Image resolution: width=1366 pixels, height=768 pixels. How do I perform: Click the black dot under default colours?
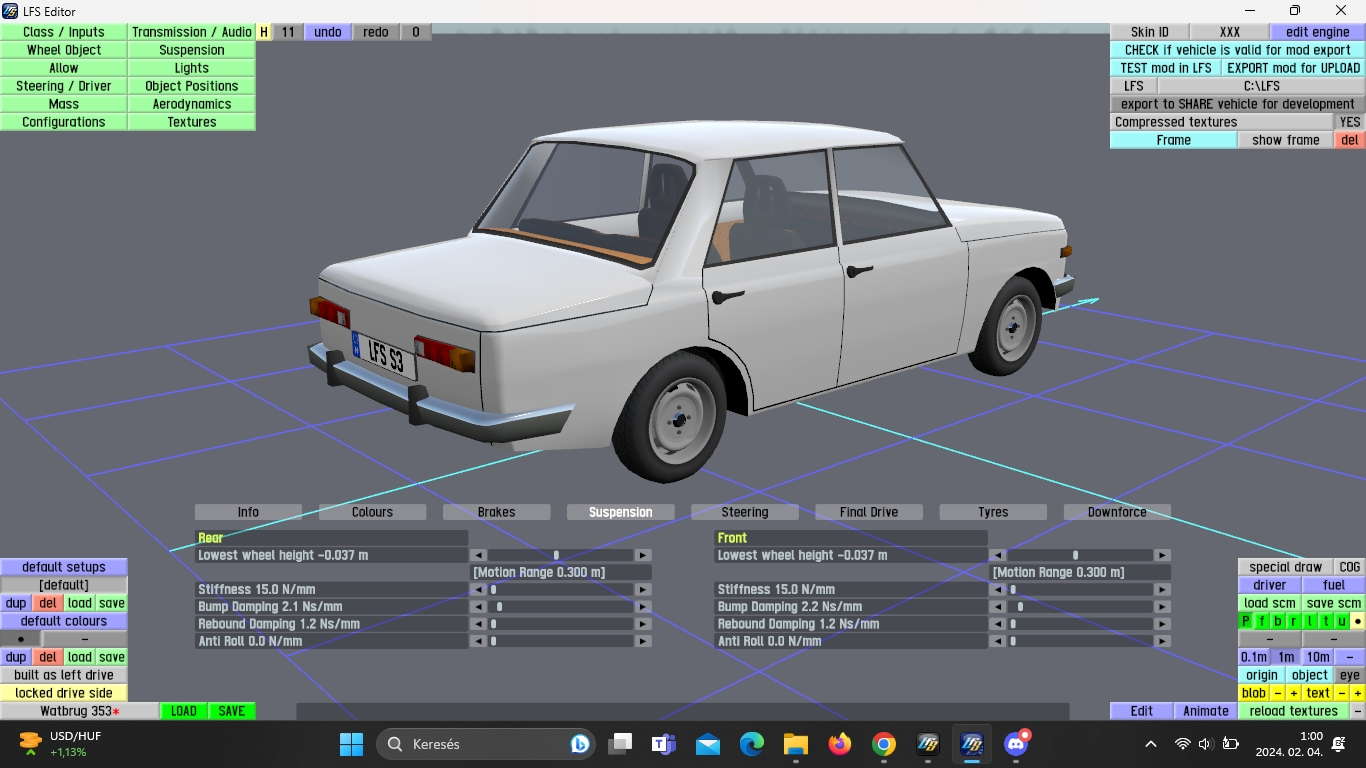pos(20,639)
